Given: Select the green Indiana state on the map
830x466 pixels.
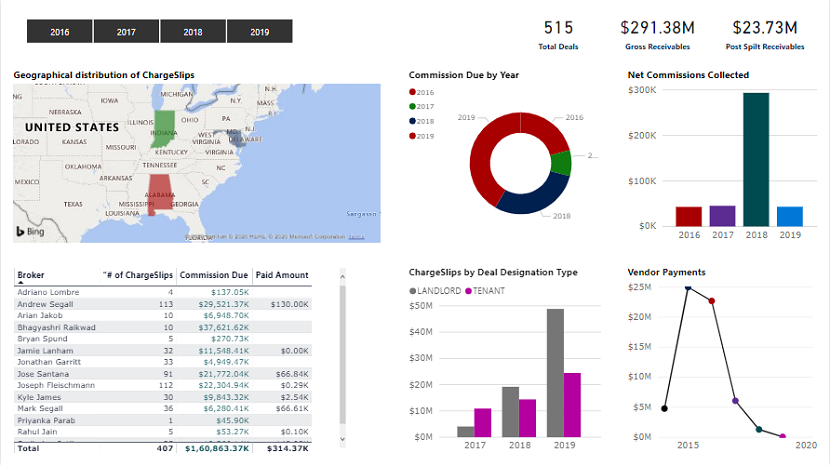Looking at the screenshot, I should (164, 126).
